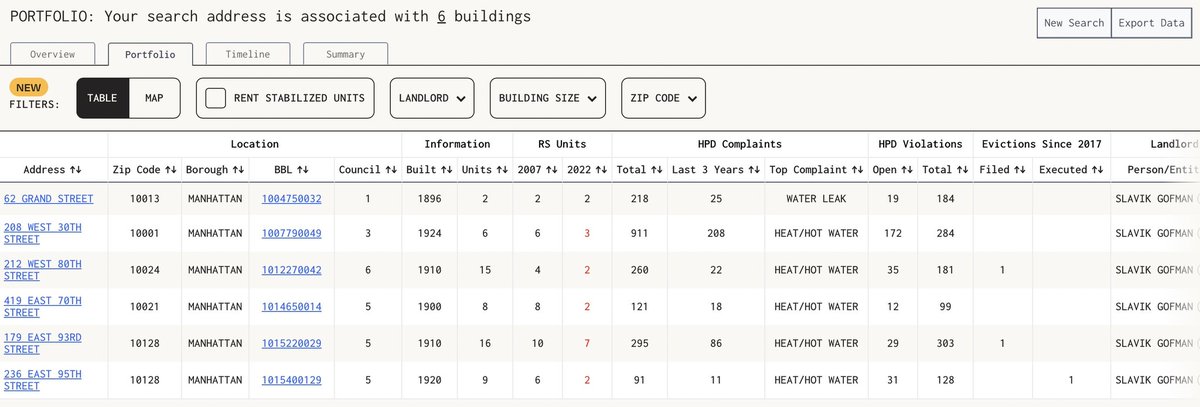Screen dimensions: 1200x407
Task: Click WATER LEAK top complaint cell
Action: (x=816, y=199)
